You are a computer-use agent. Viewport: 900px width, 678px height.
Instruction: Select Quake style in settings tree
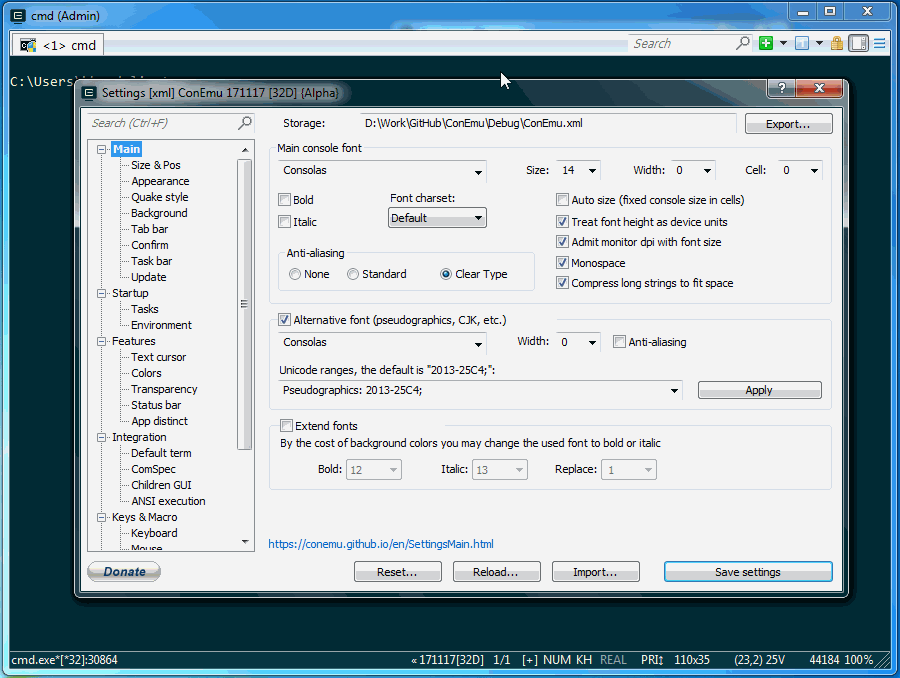tap(160, 197)
